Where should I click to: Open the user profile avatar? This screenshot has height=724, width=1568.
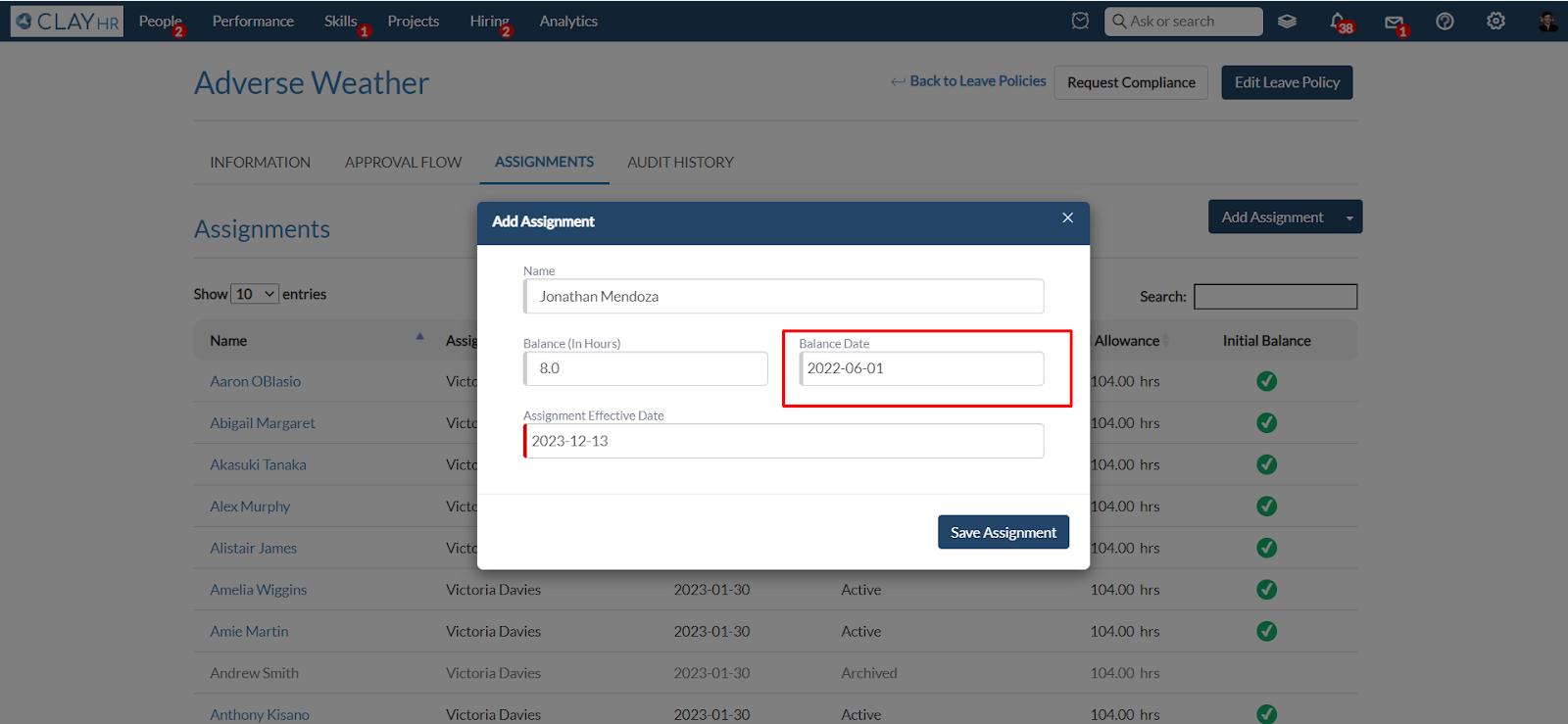pyautogui.click(x=1547, y=21)
